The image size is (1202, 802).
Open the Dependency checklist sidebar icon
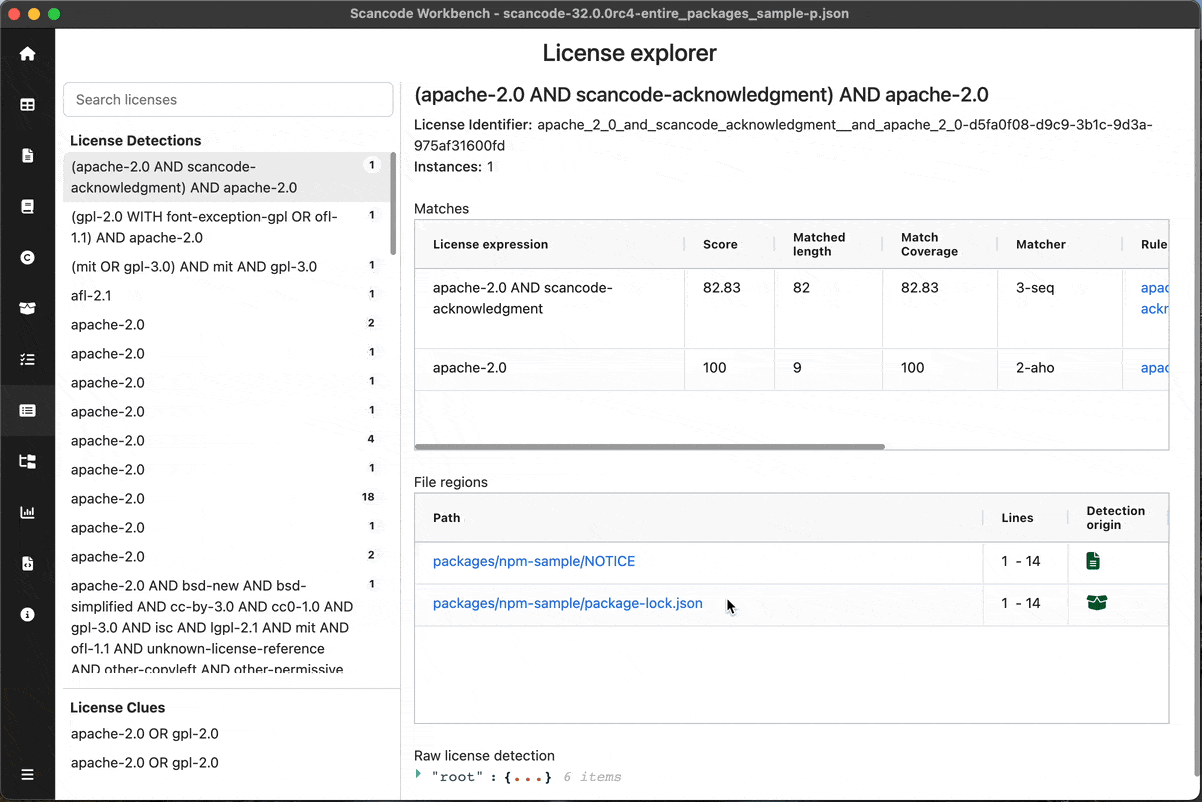27,359
